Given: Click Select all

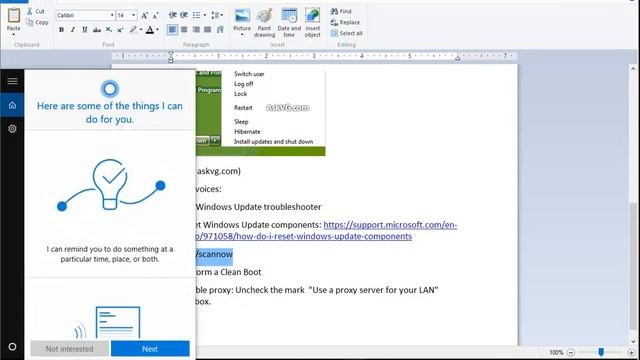Looking at the screenshot, I should [x=346, y=33].
